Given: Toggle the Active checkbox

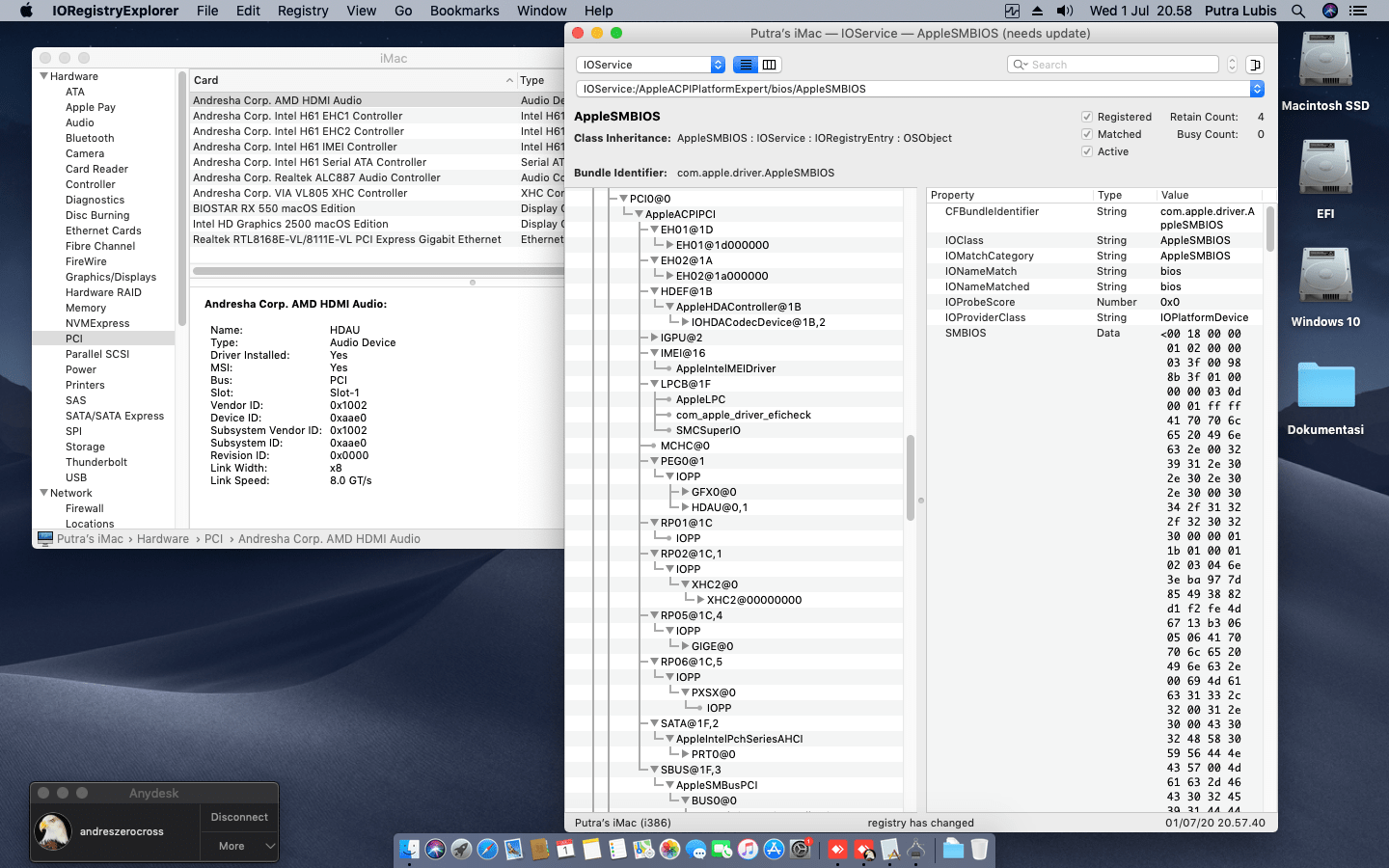Looking at the screenshot, I should click(x=1086, y=151).
